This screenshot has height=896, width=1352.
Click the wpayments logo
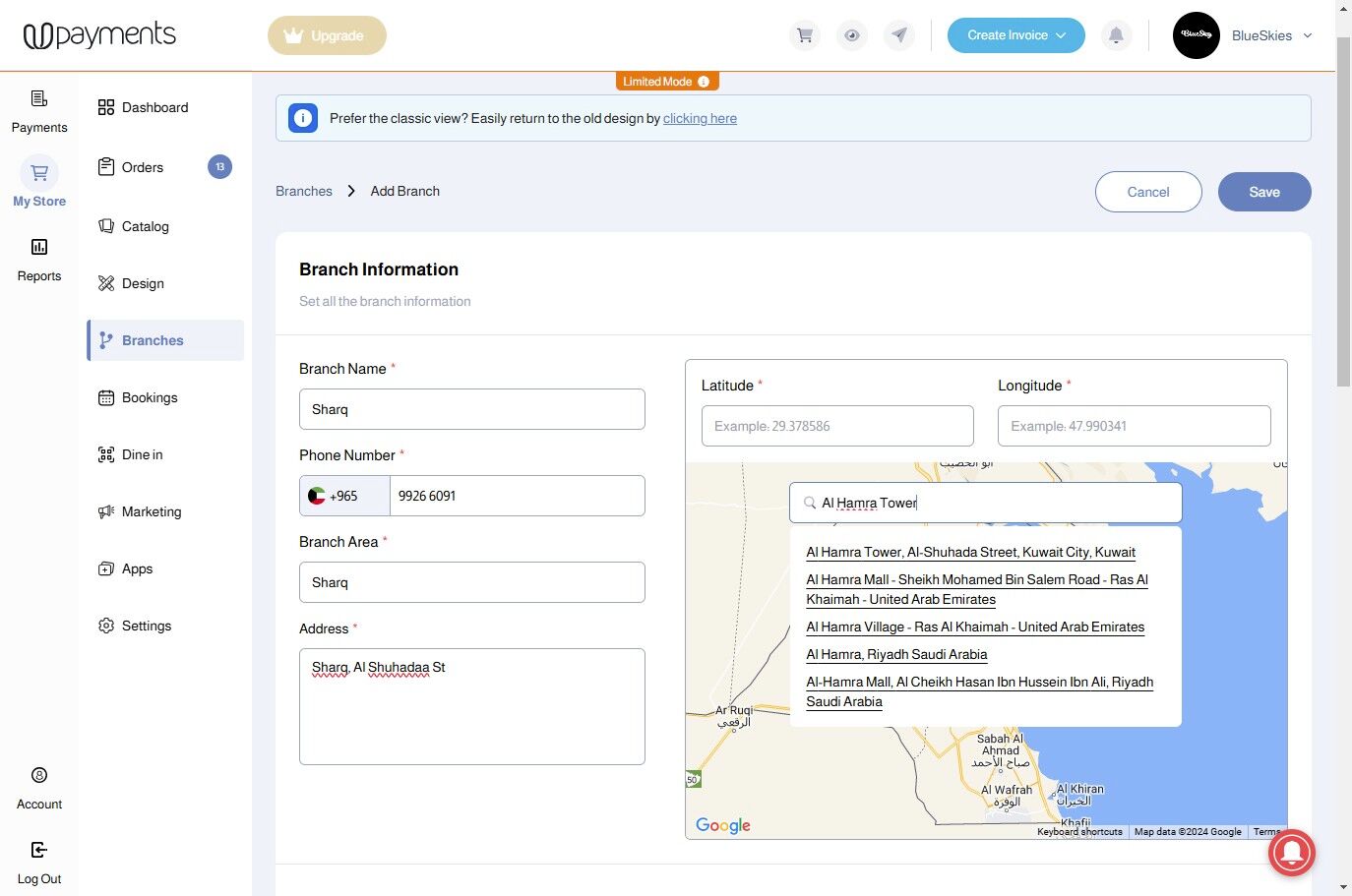click(99, 35)
